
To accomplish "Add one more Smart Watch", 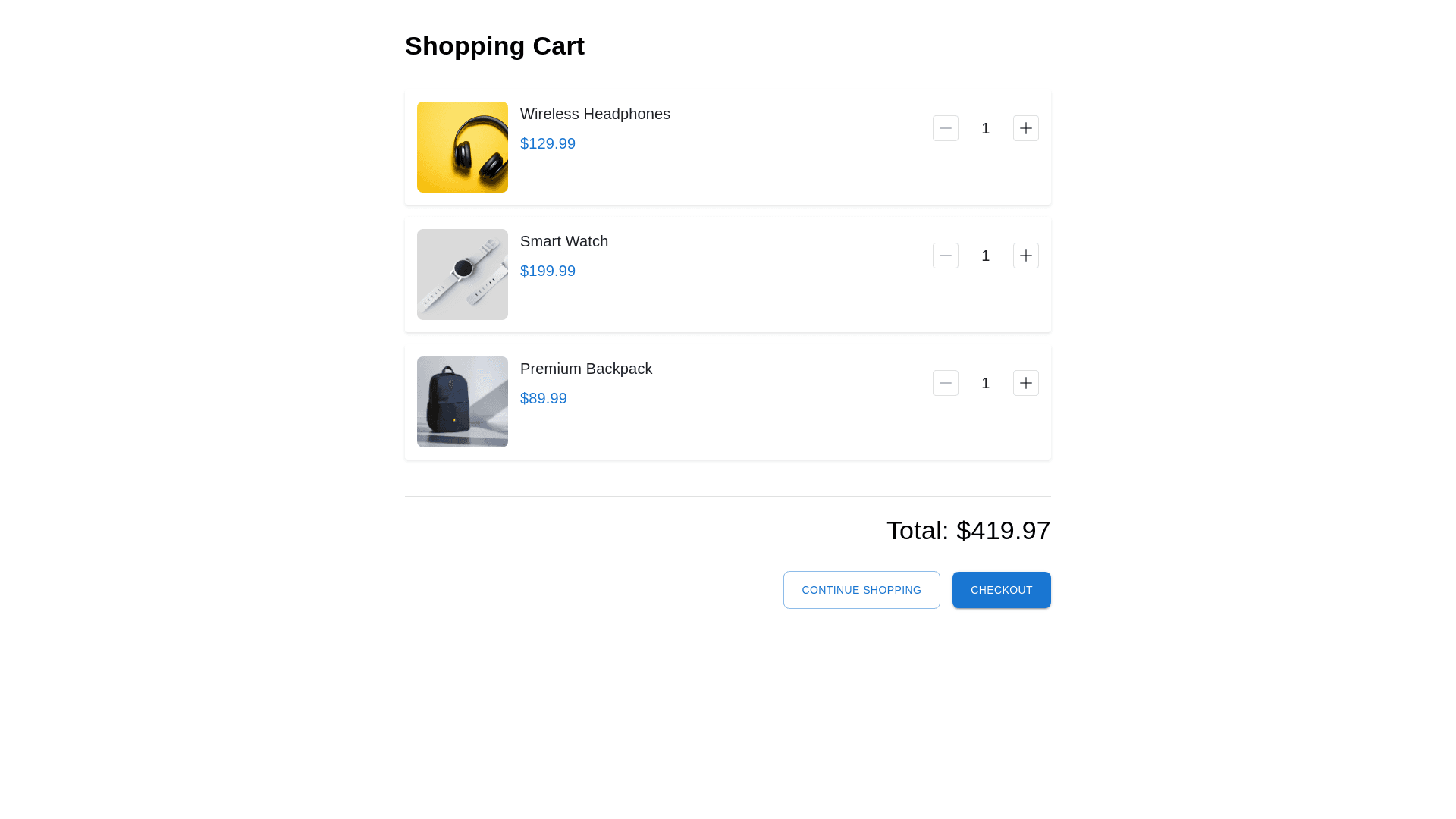I will click(x=1026, y=256).
